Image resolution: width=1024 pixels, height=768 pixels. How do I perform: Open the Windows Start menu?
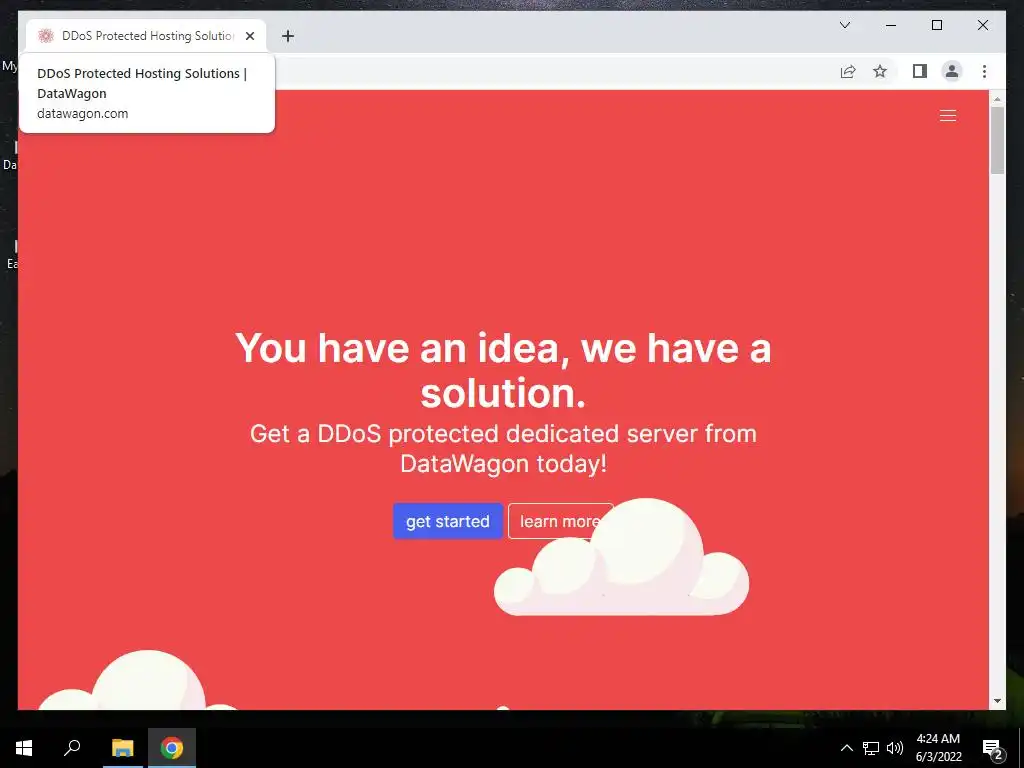point(24,748)
